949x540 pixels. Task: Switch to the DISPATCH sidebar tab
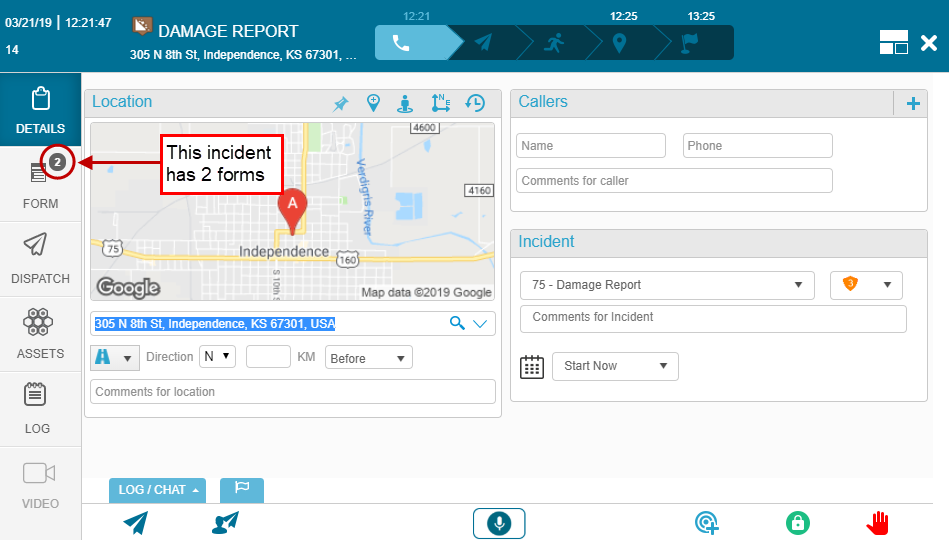coord(41,259)
